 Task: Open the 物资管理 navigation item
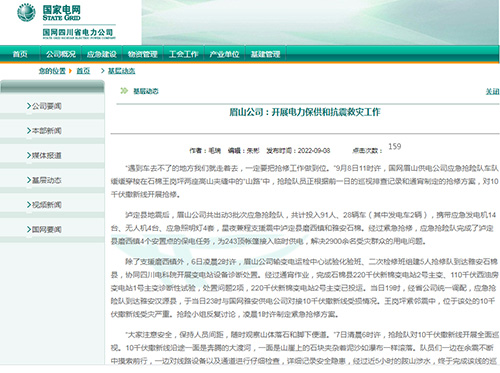[143, 54]
